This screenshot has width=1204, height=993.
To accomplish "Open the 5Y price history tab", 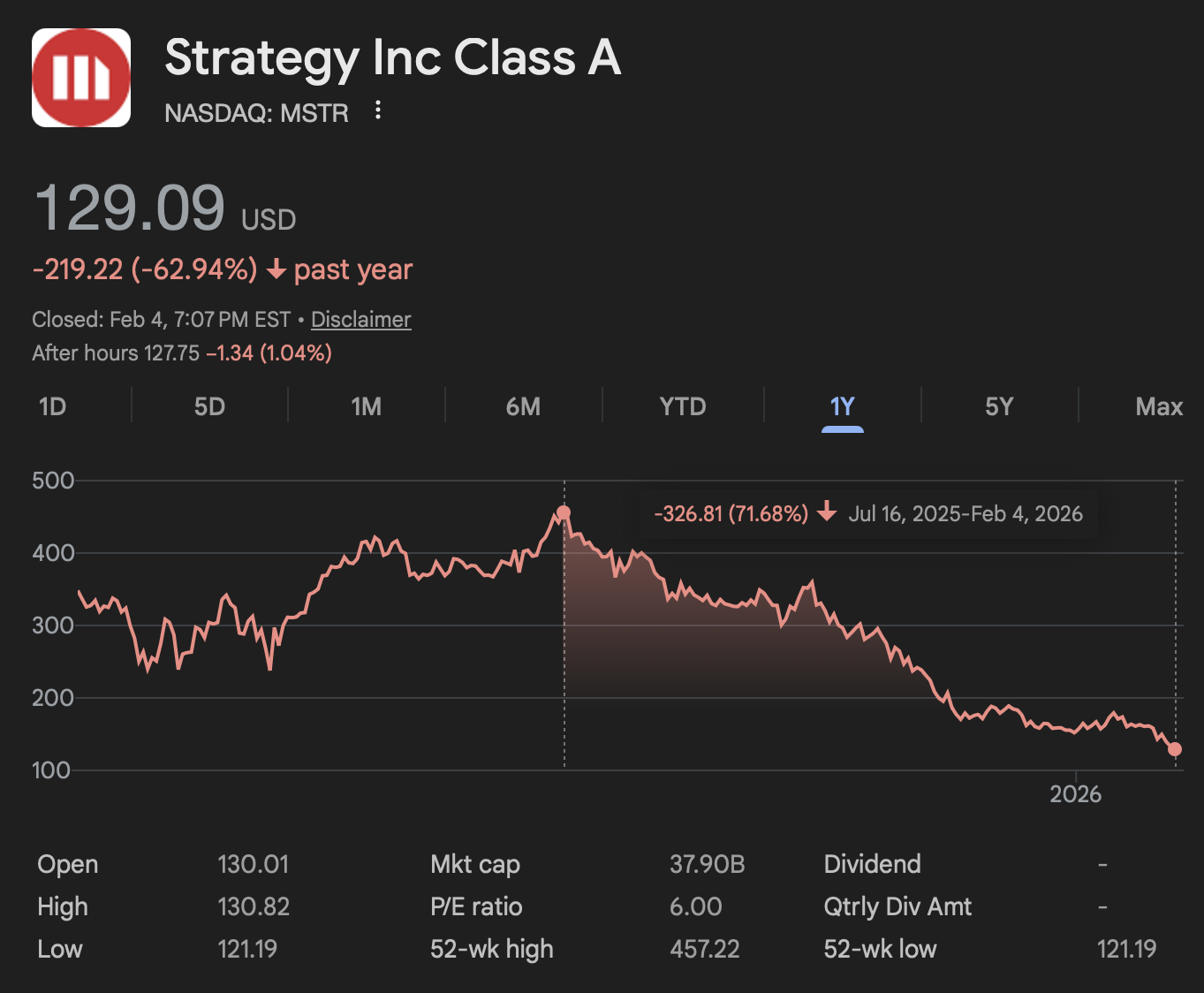I will 999,406.
